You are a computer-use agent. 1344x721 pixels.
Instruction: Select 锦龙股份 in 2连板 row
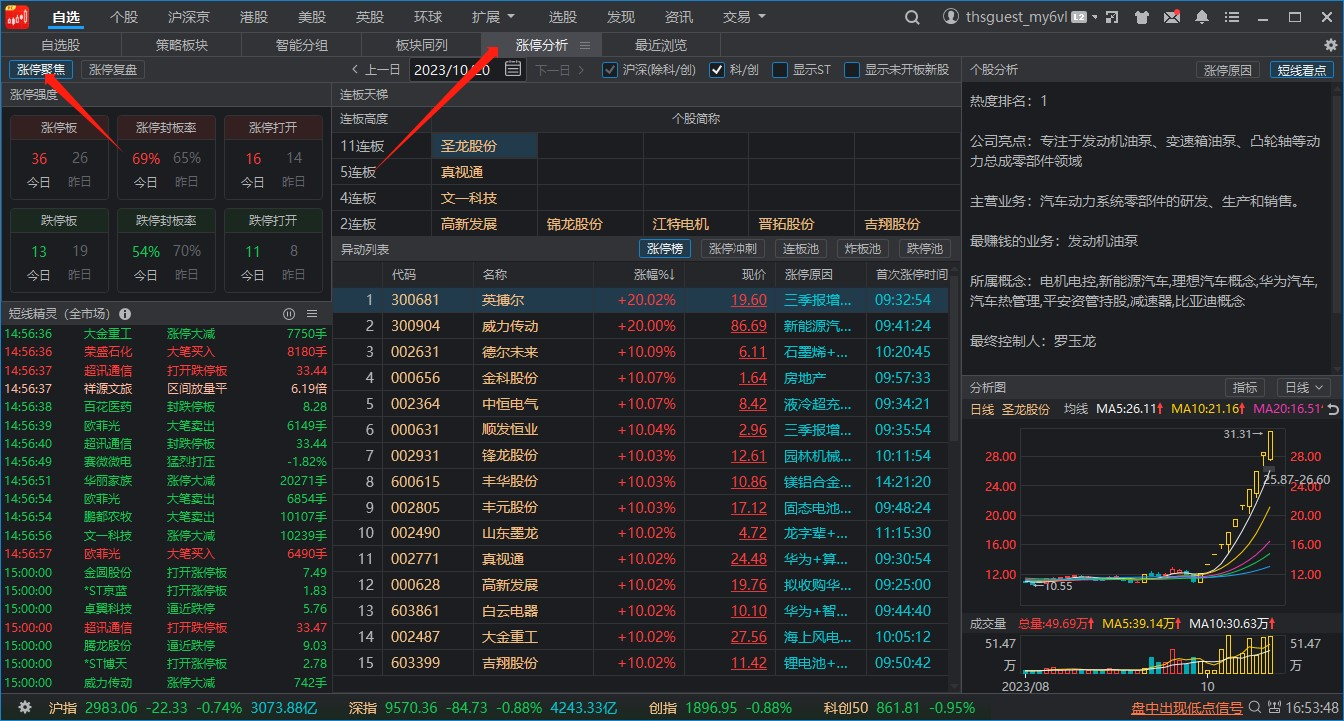(590, 224)
